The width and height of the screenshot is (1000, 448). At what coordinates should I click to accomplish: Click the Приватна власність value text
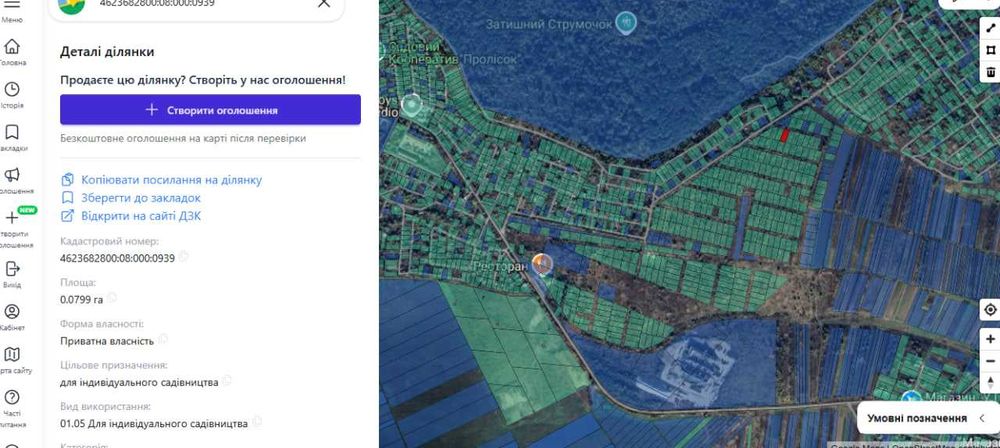pos(107,341)
